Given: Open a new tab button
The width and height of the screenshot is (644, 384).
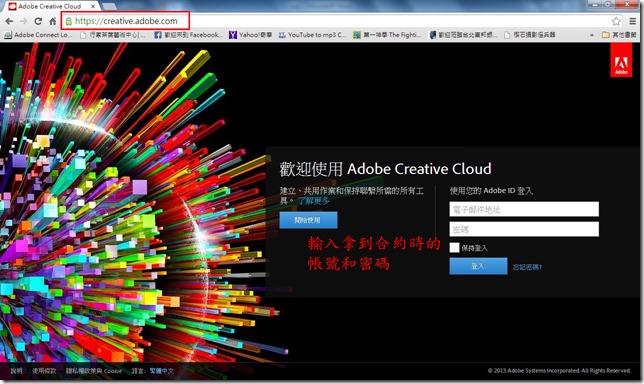Looking at the screenshot, I should (109, 6).
